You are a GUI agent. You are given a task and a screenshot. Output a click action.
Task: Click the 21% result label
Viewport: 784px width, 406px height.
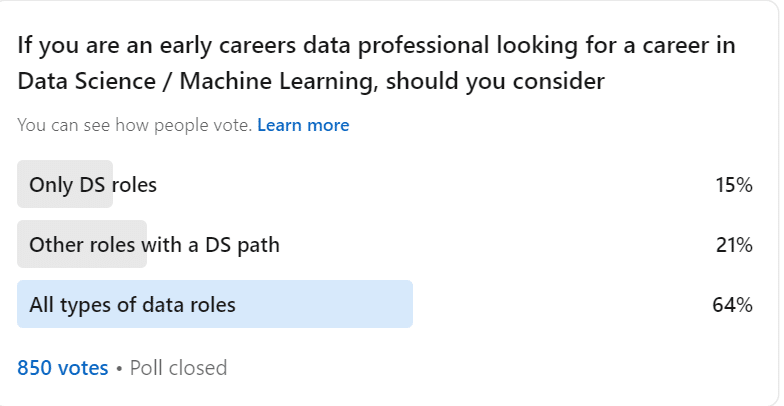(x=734, y=246)
